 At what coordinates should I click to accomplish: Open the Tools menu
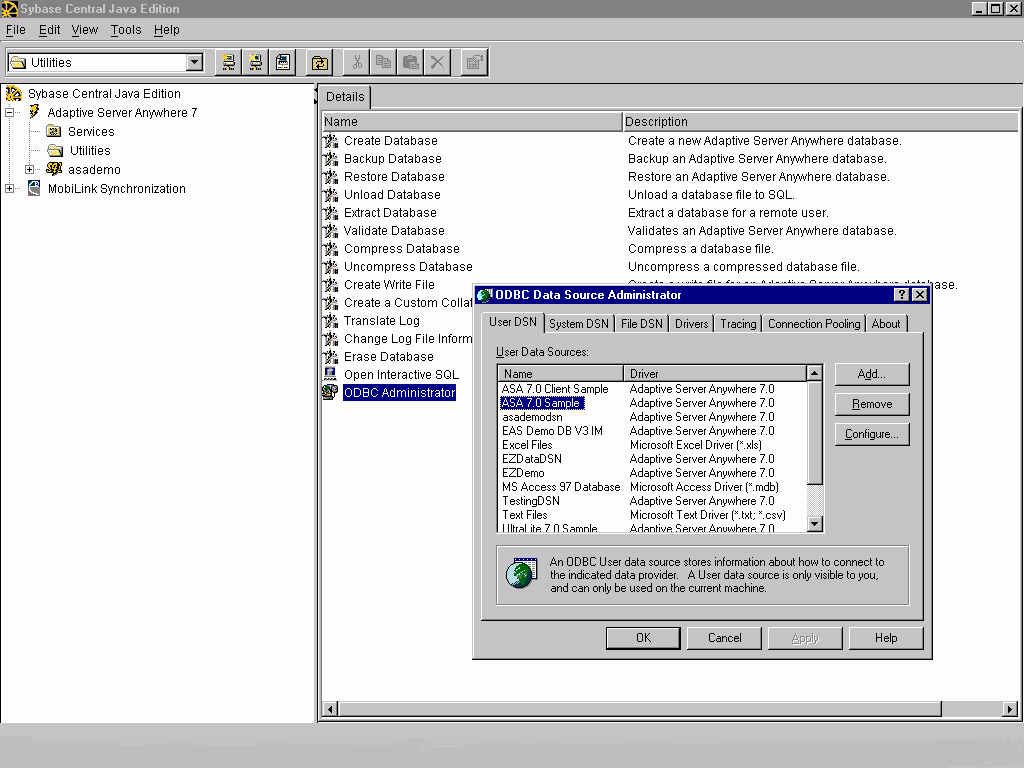click(126, 30)
